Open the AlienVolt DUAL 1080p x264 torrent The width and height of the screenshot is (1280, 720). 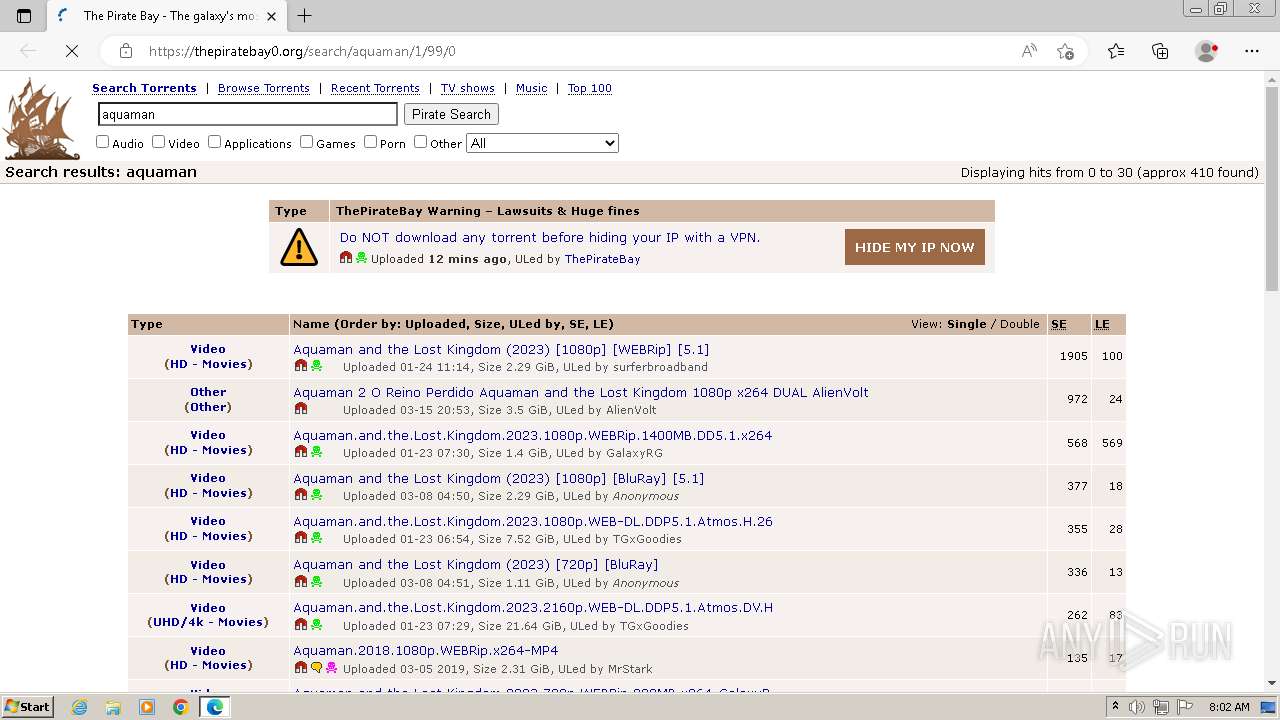pos(581,392)
